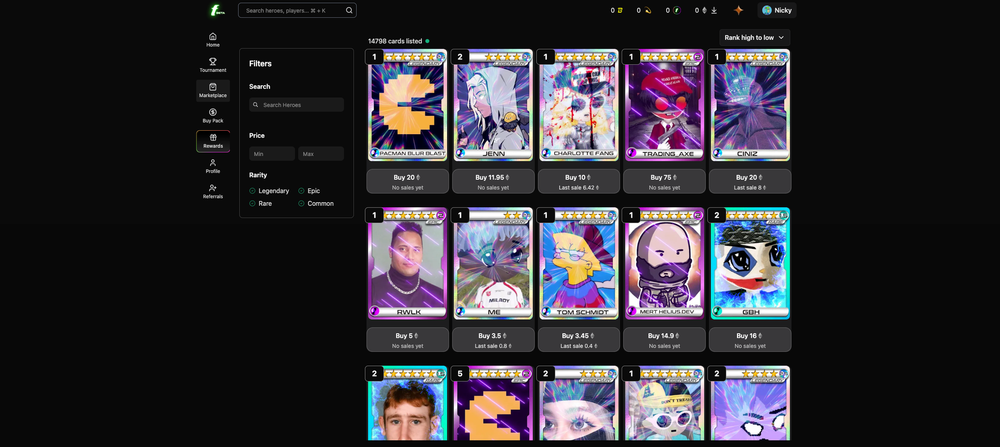The image size is (1000, 447).
Task: Click the green fragment token icon
Action: [677, 10]
